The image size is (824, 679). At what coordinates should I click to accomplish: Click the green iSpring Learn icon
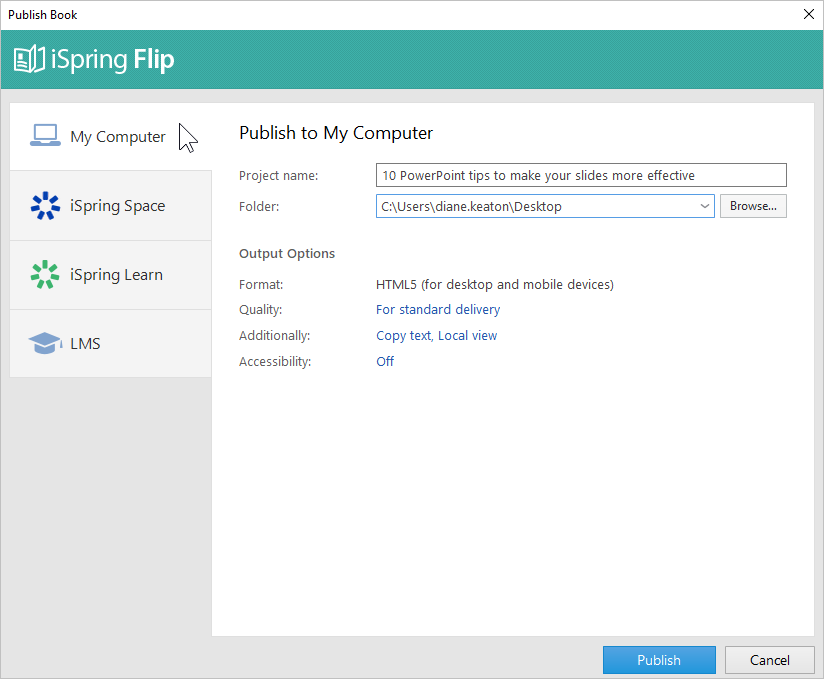(x=45, y=274)
